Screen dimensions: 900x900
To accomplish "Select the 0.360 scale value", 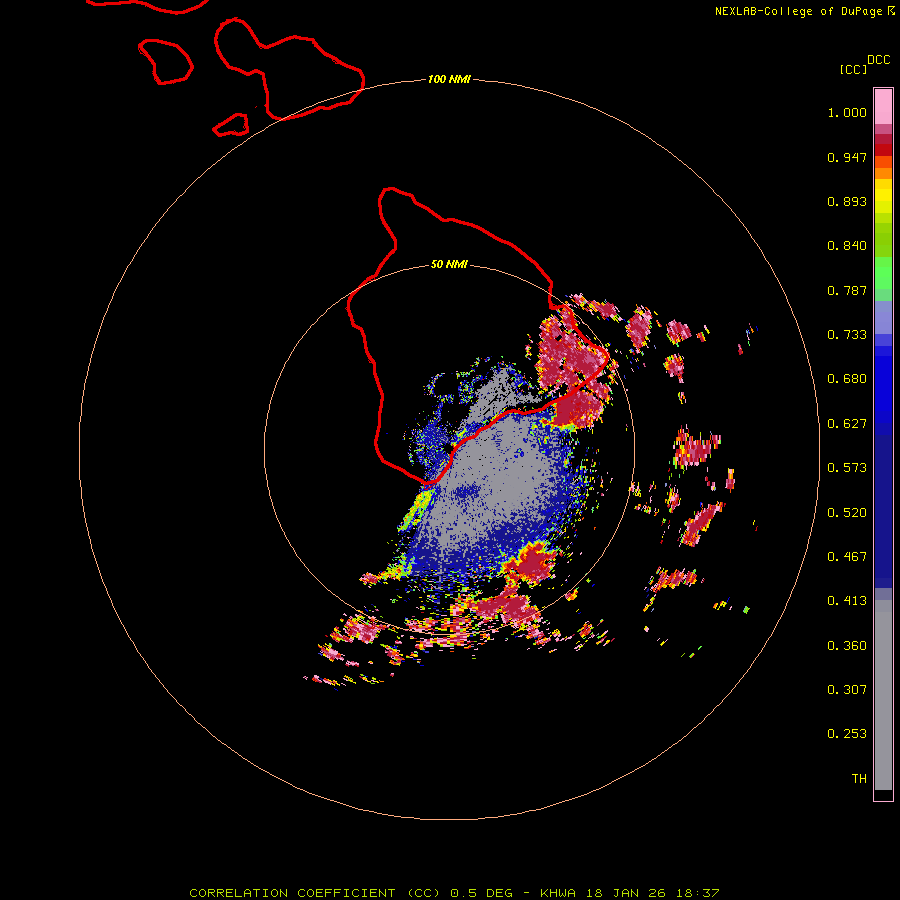I will 847,646.
